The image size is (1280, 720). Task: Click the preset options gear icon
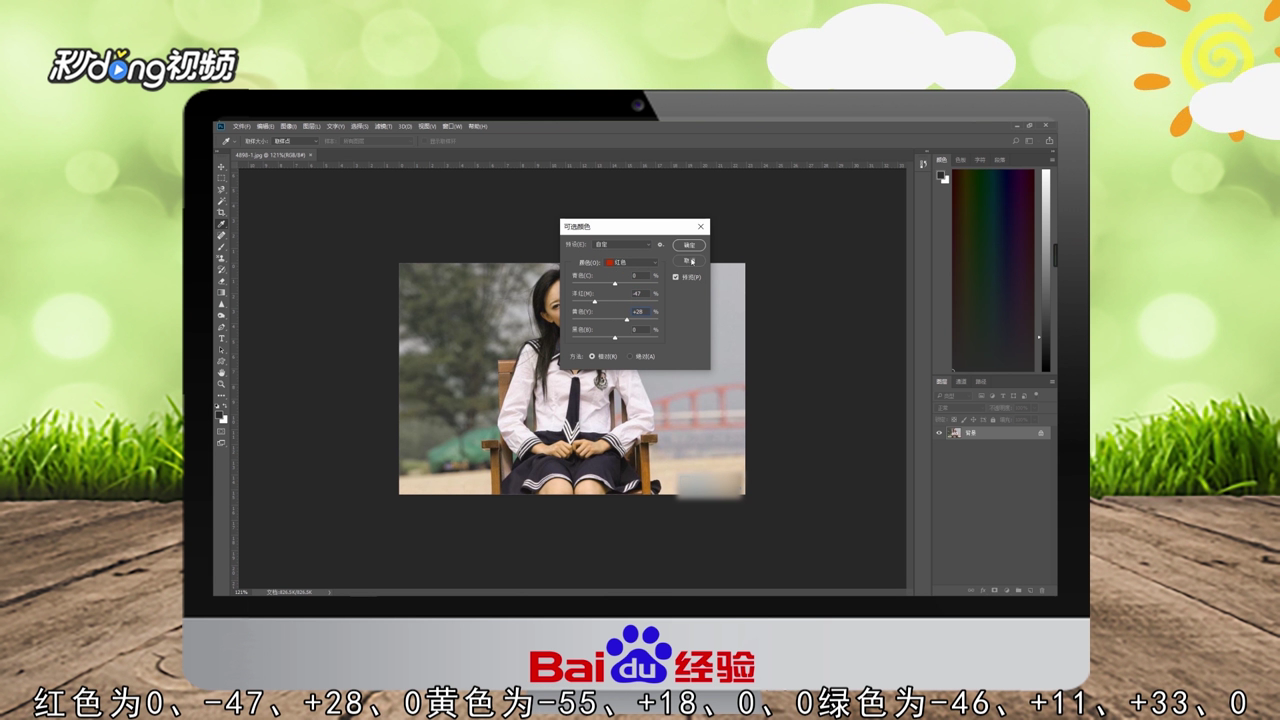pos(661,245)
